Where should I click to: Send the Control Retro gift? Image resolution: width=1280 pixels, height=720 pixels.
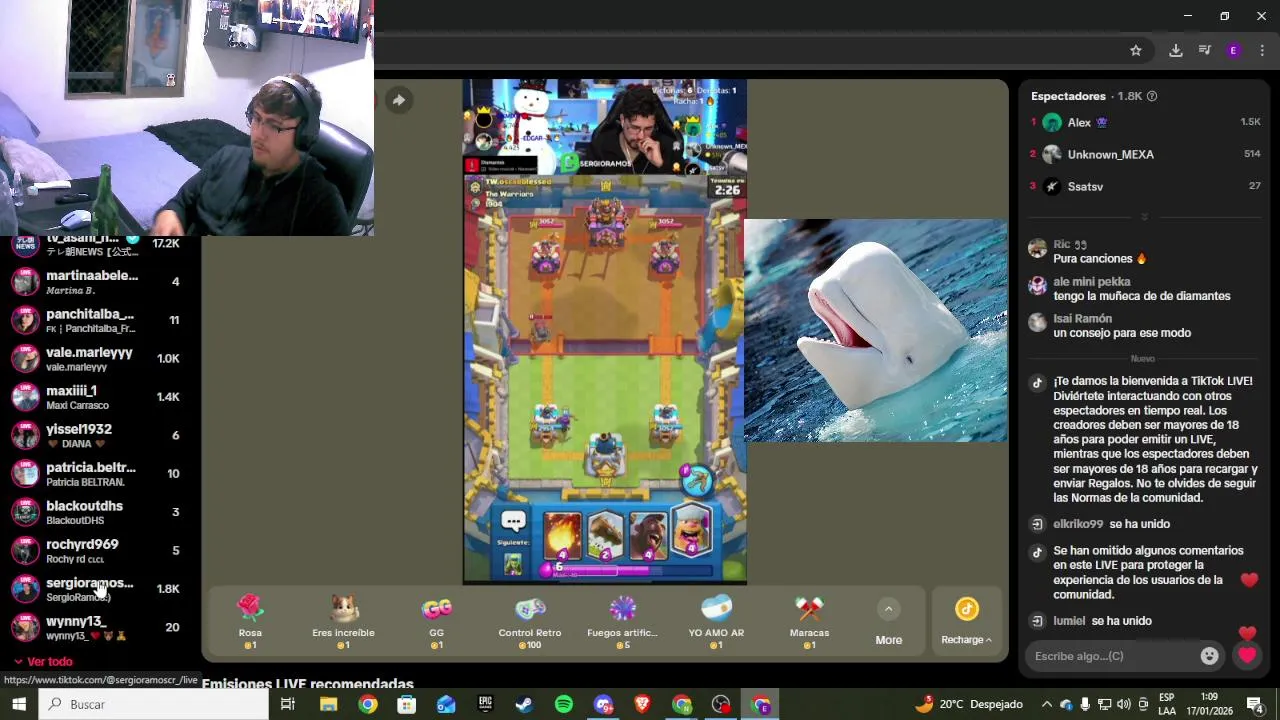pyautogui.click(x=530, y=621)
